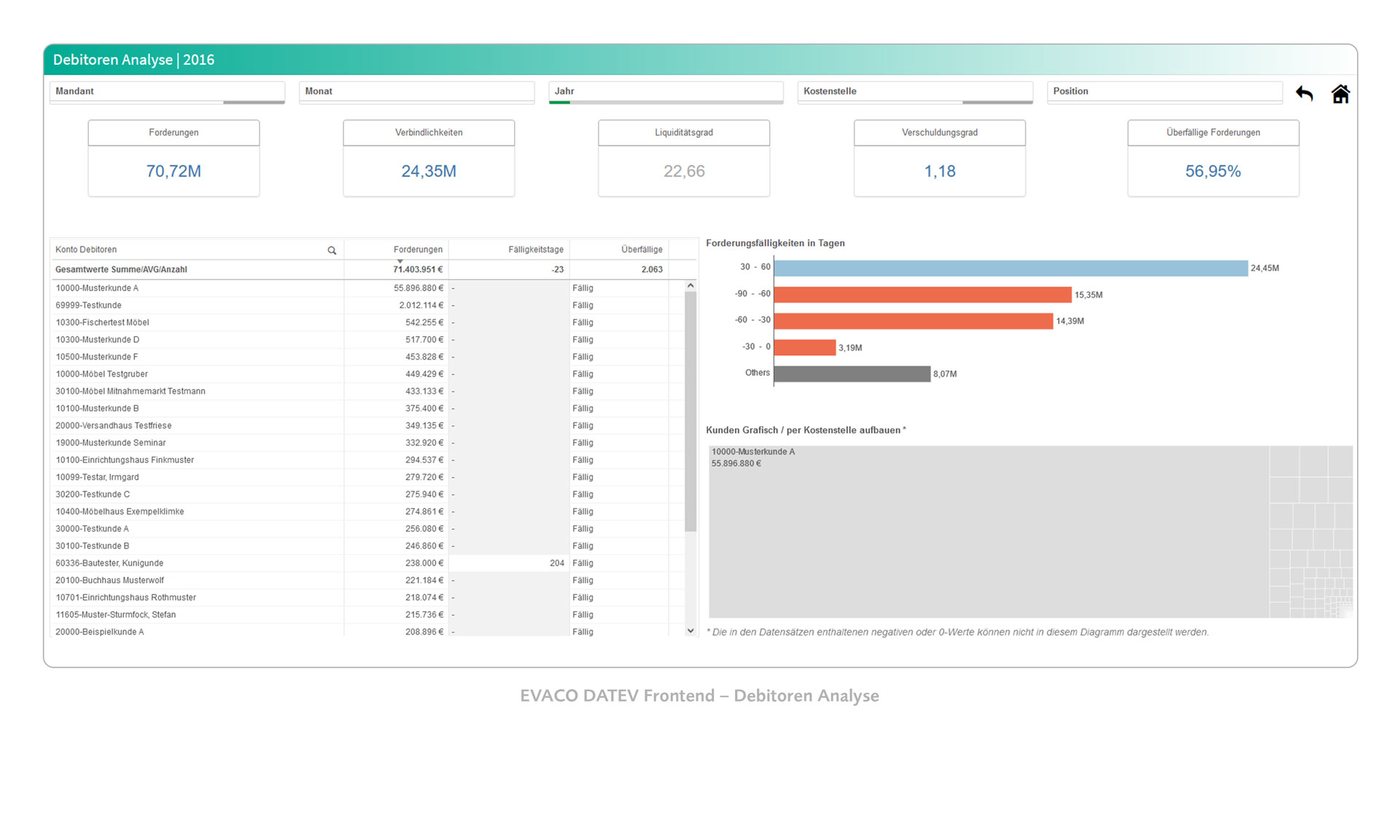Select the grey Others bar
Screen dimensions: 1400x840
coord(852,373)
